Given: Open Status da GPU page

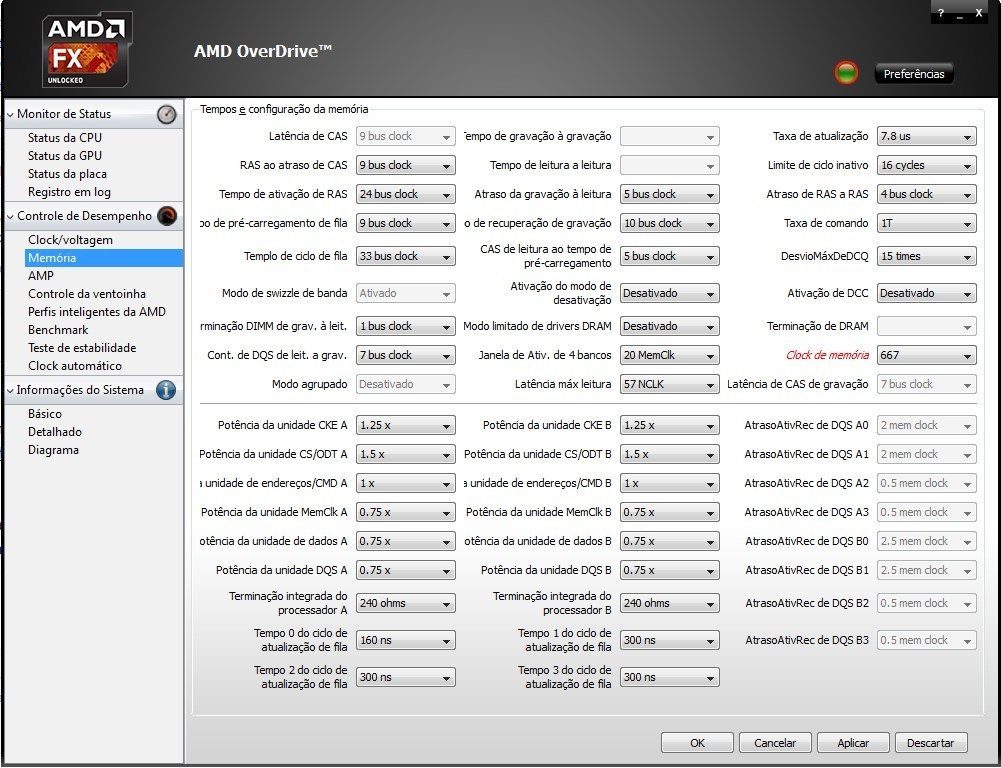Looking at the screenshot, I should click(64, 156).
